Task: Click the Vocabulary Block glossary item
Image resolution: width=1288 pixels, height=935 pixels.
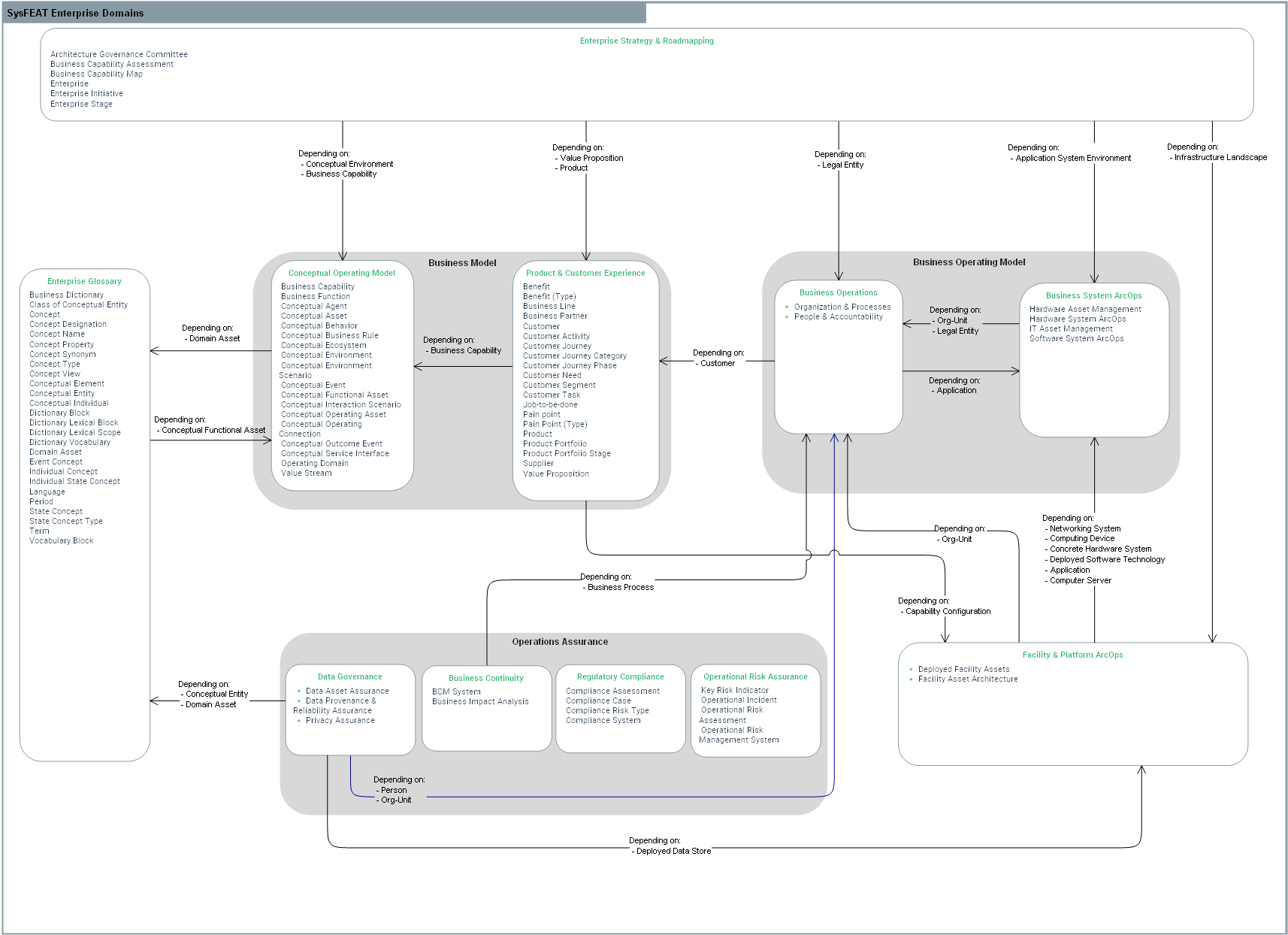Action: (61, 540)
